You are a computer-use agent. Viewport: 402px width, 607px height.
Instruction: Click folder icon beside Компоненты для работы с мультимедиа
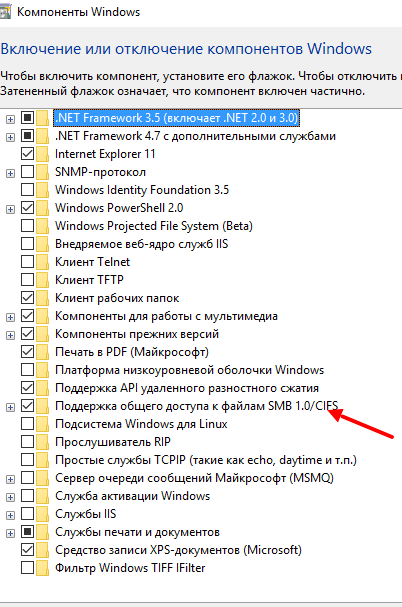(43, 316)
